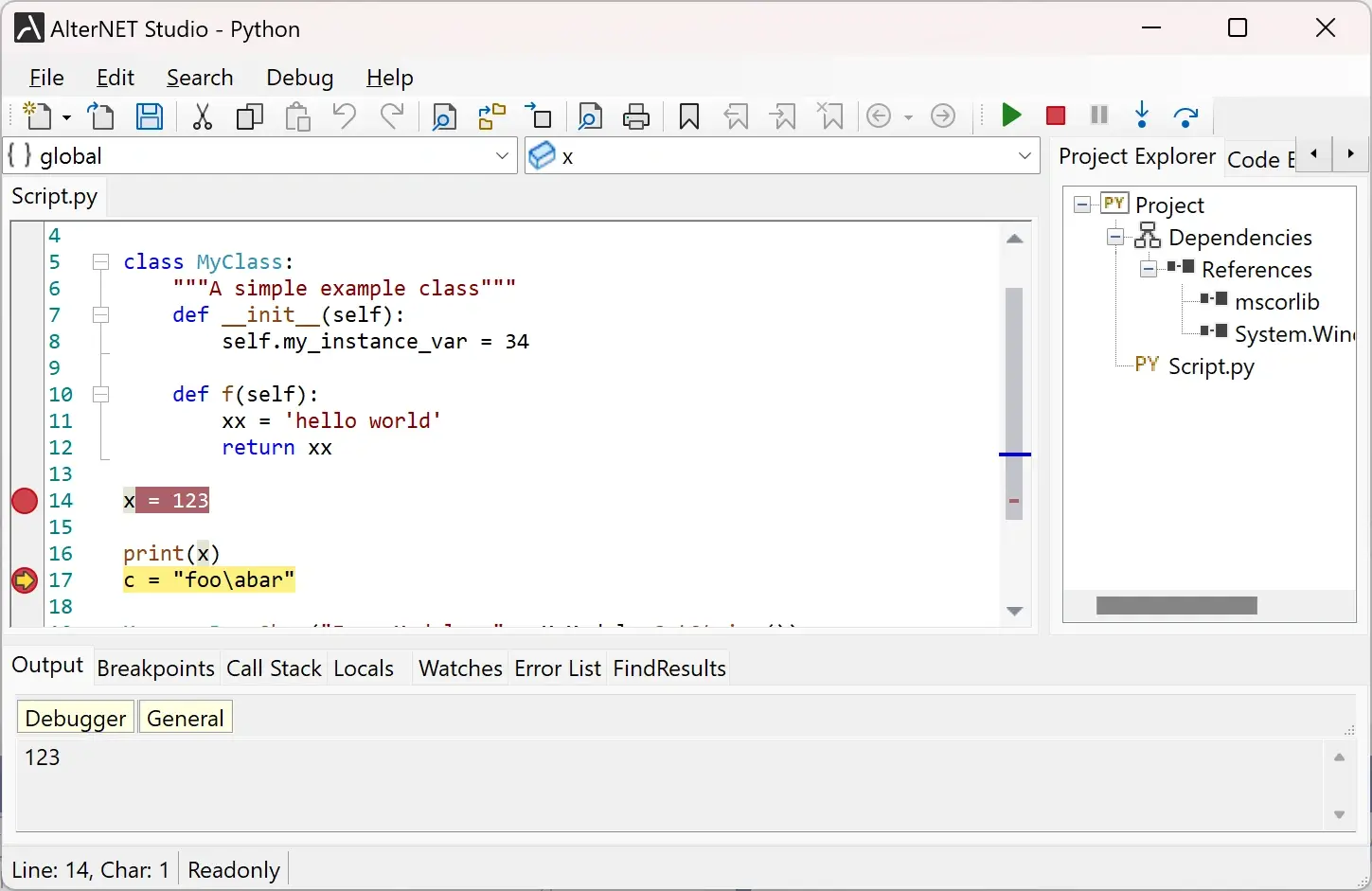Open the Debug menu
This screenshot has width=1372, height=891.
tap(299, 78)
